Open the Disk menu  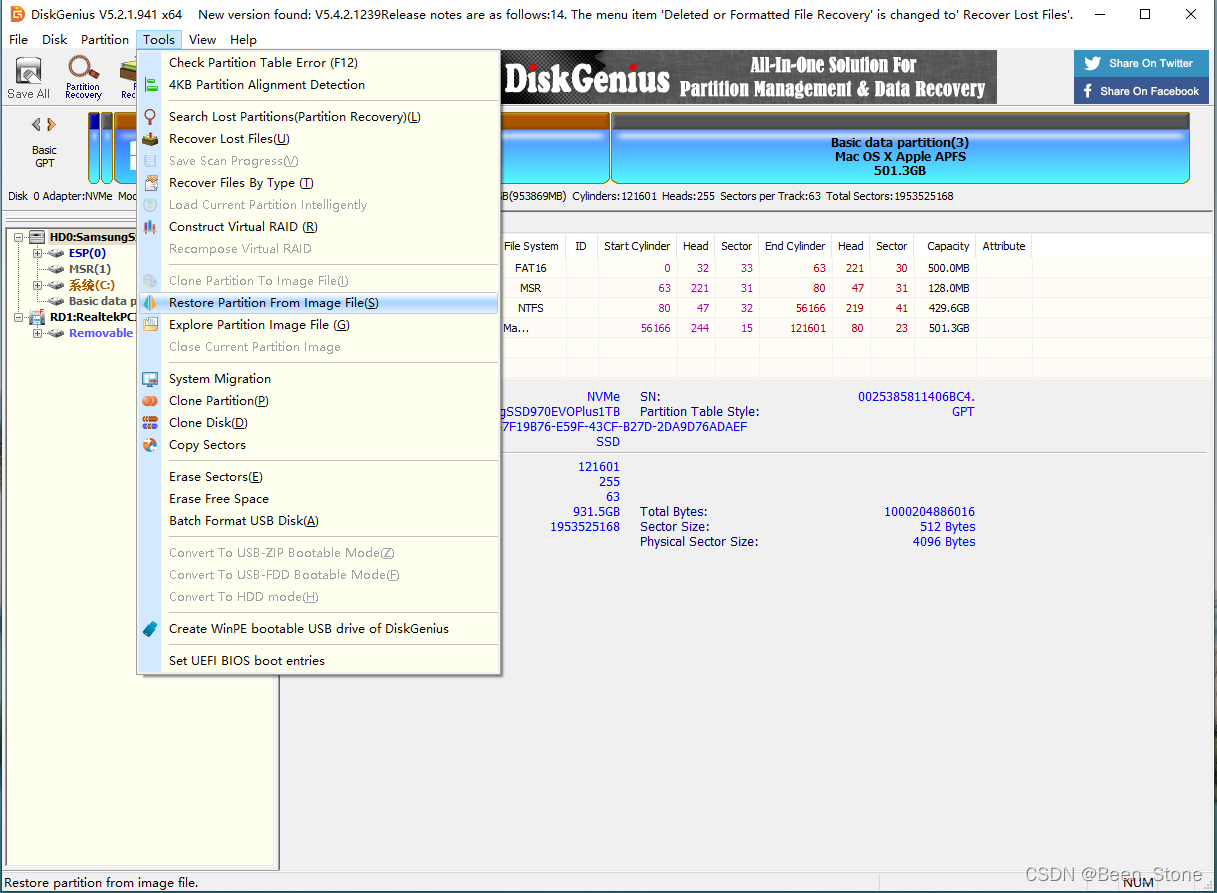(55, 40)
